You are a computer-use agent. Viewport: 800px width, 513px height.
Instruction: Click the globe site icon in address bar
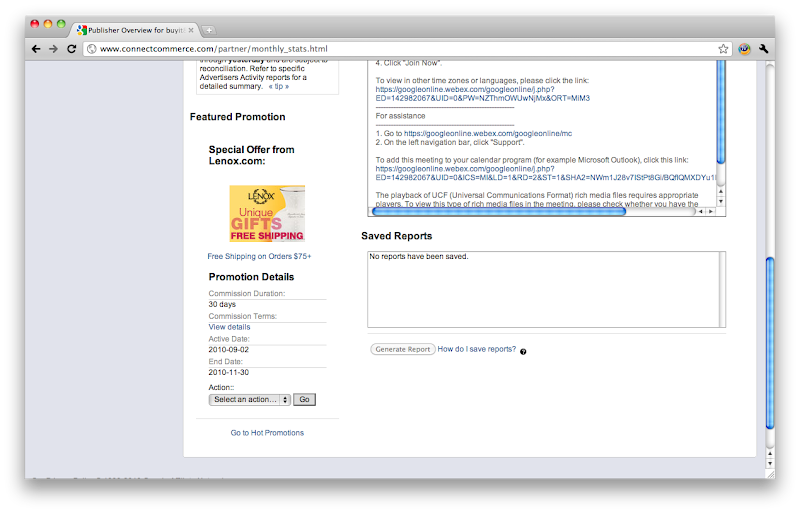92,49
